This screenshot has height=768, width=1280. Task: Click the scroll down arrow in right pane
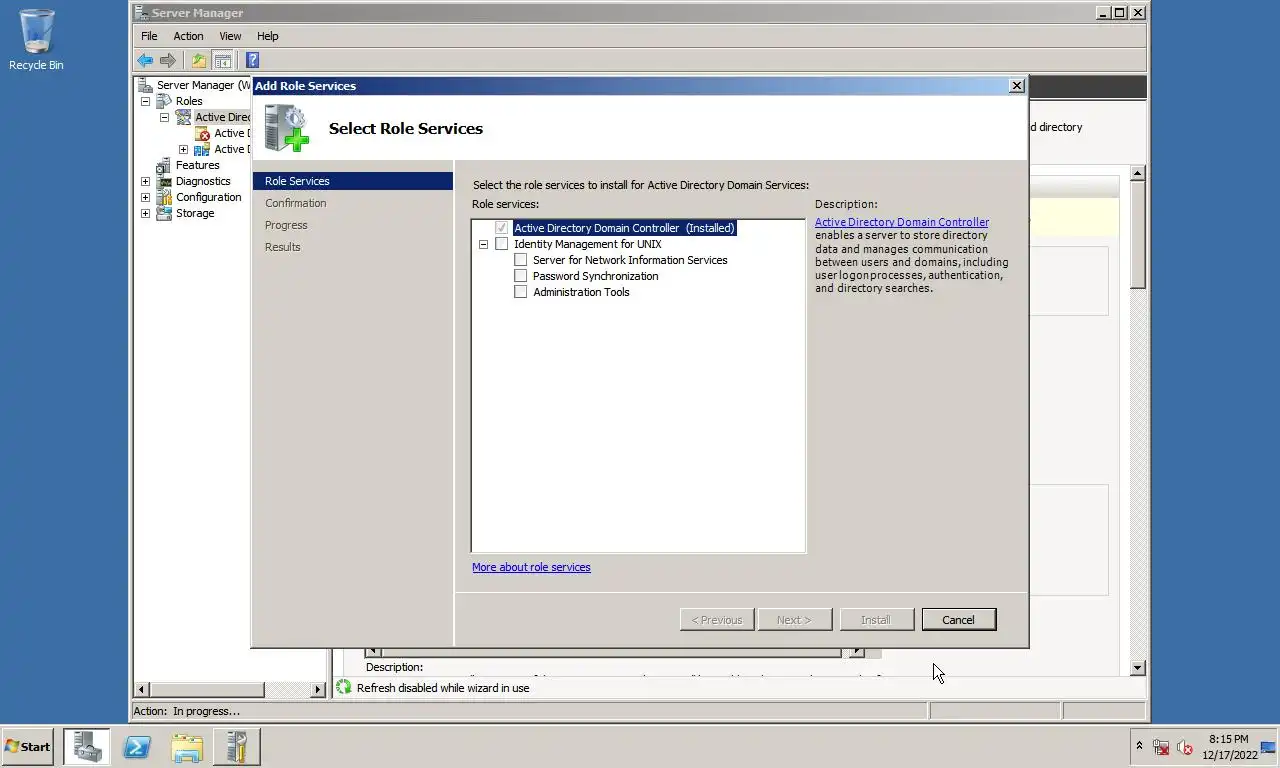click(1137, 668)
